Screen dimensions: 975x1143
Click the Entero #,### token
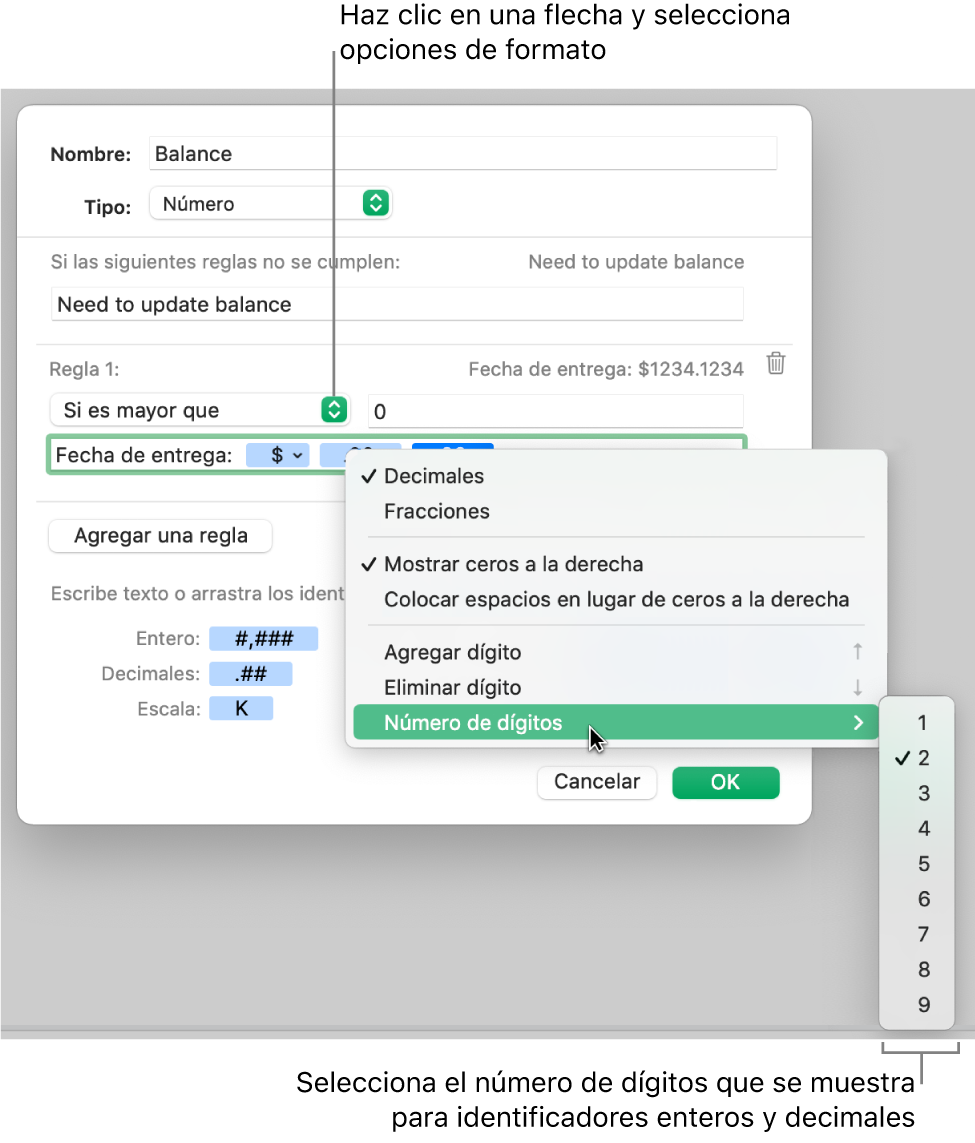point(264,639)
